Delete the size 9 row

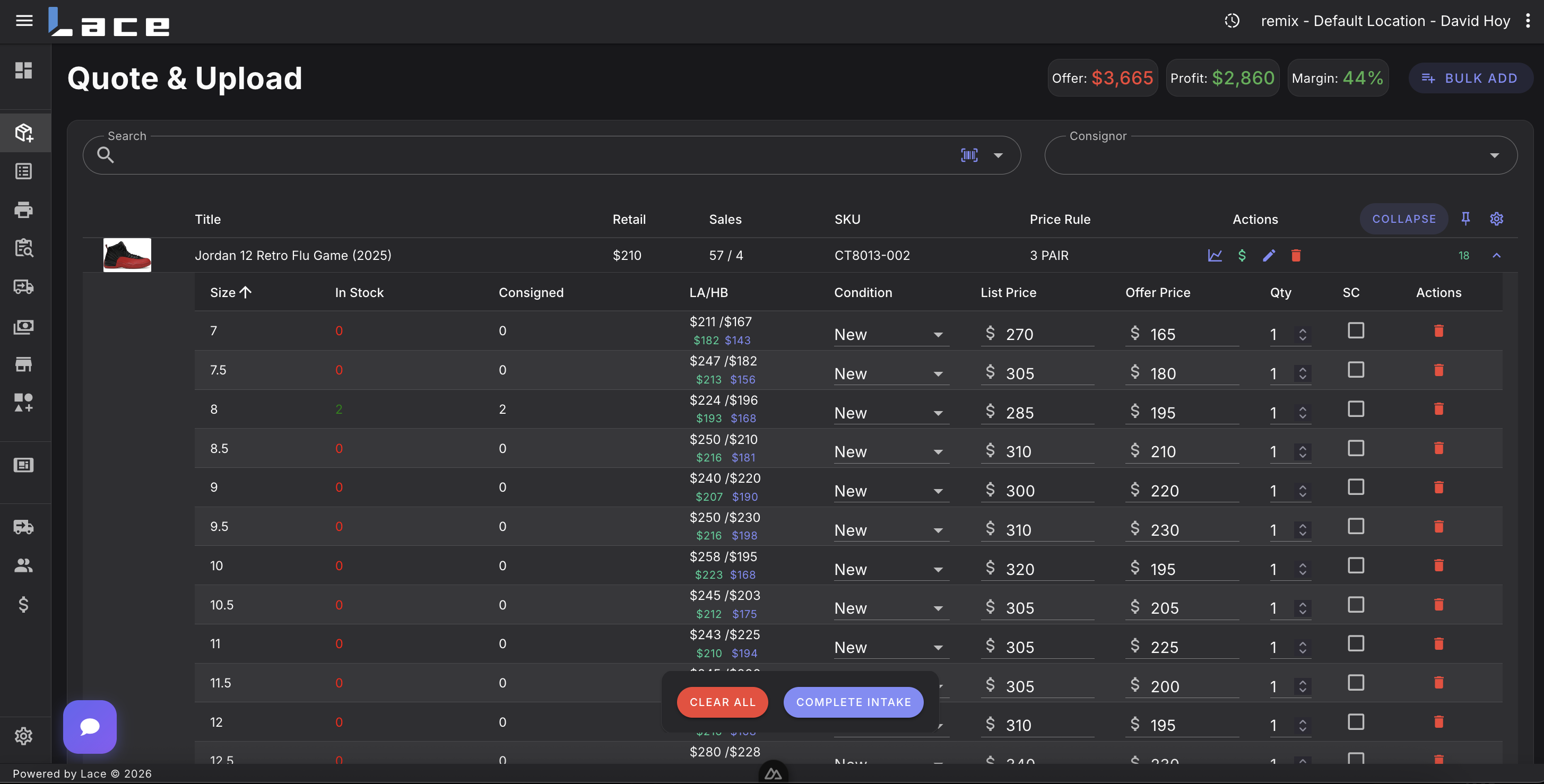pos(1438,487)
